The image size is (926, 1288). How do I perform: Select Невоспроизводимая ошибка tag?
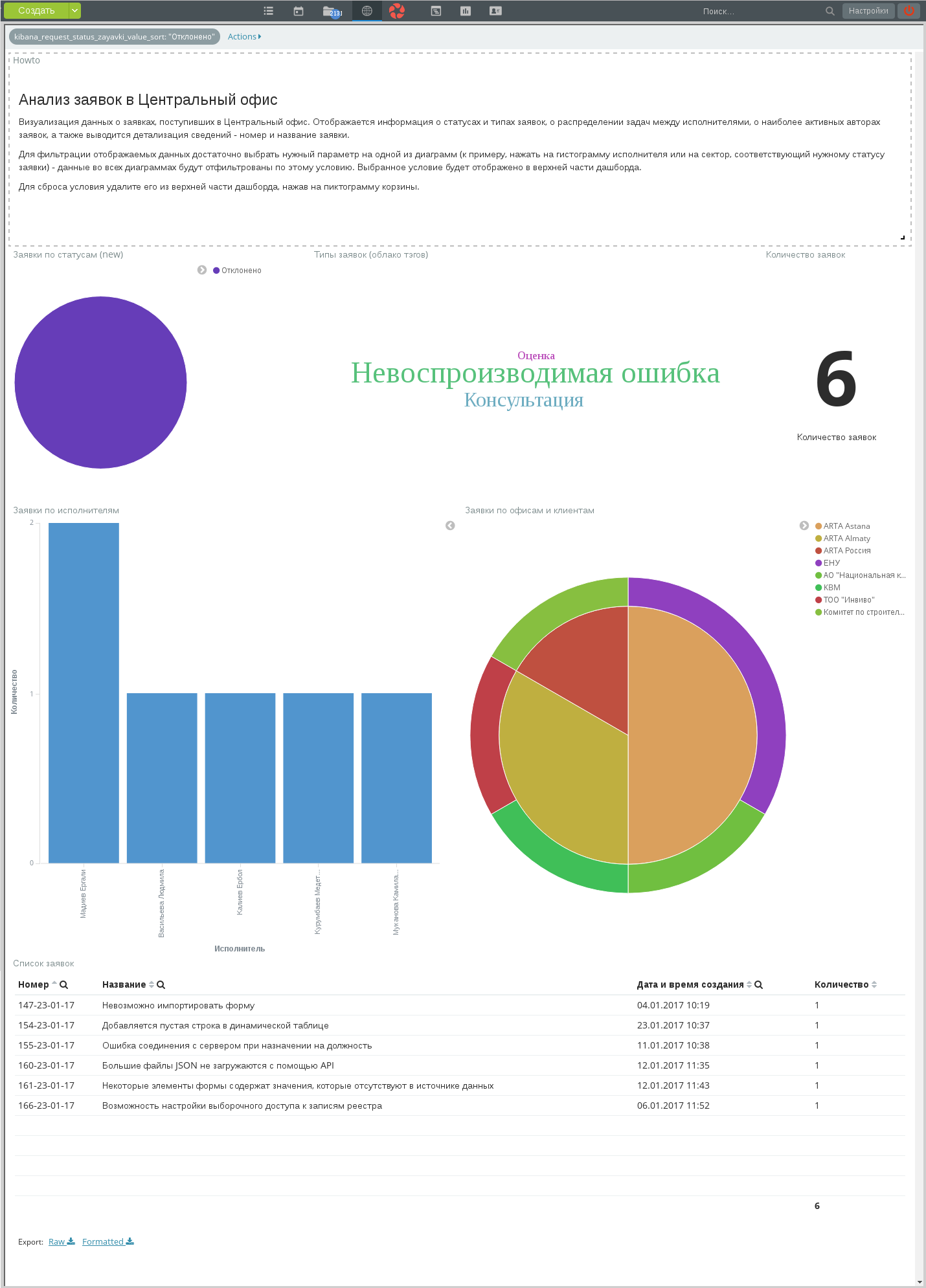point(536,373)
